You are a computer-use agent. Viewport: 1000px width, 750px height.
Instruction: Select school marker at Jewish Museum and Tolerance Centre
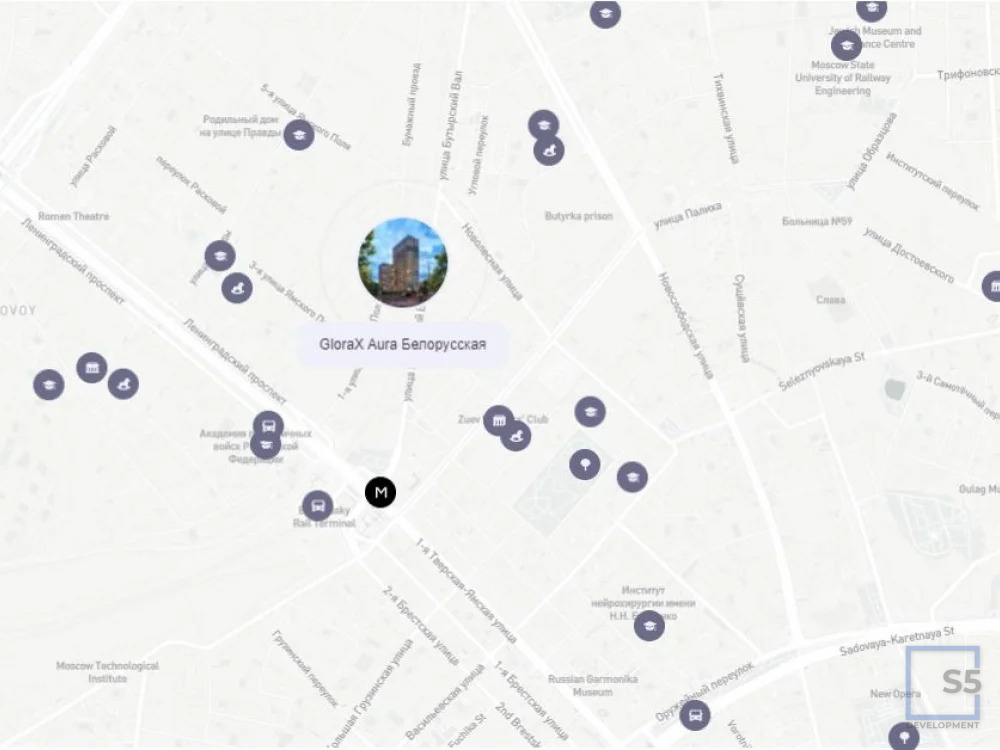pyautogui.click(x=872, y=10)
